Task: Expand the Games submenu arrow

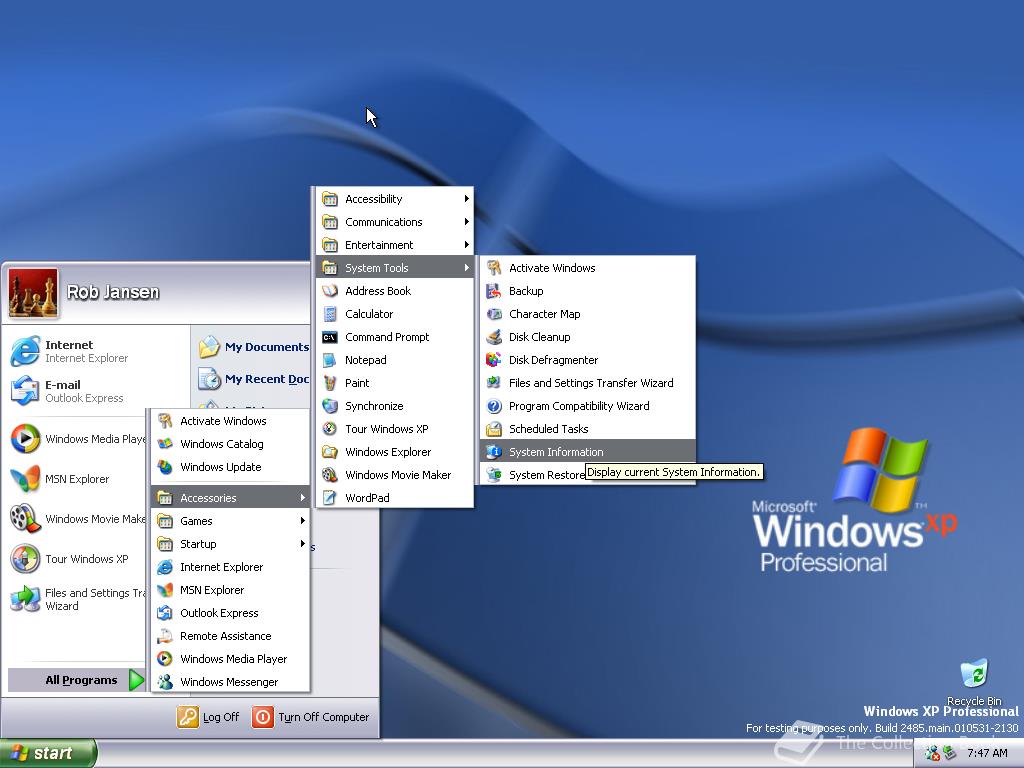Action: (x=302, y=520)
